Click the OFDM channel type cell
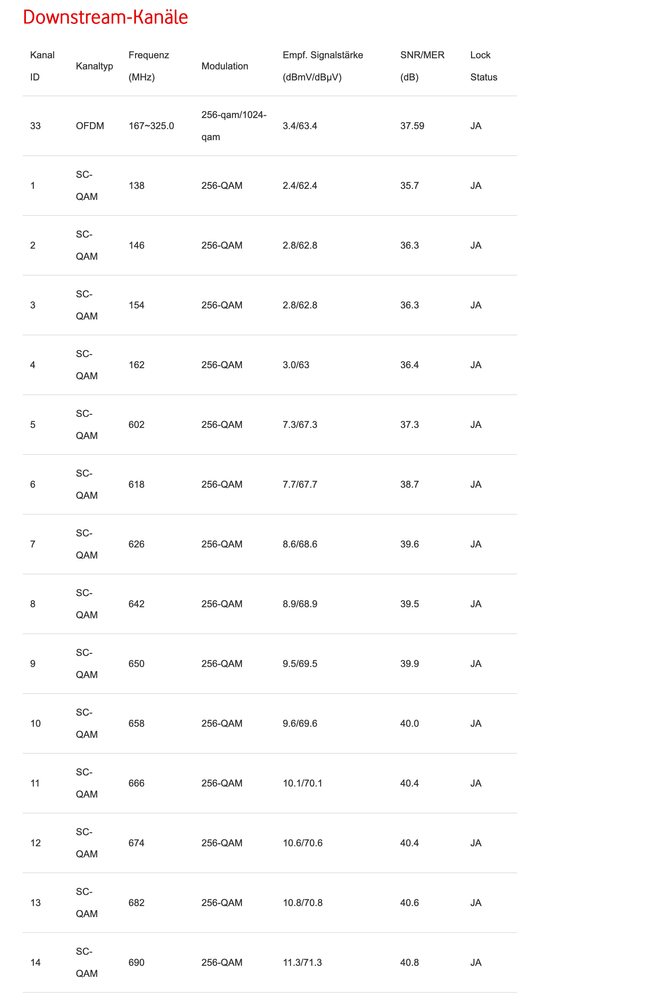Screen dimensions: 655x999 (x=89, y=126)
